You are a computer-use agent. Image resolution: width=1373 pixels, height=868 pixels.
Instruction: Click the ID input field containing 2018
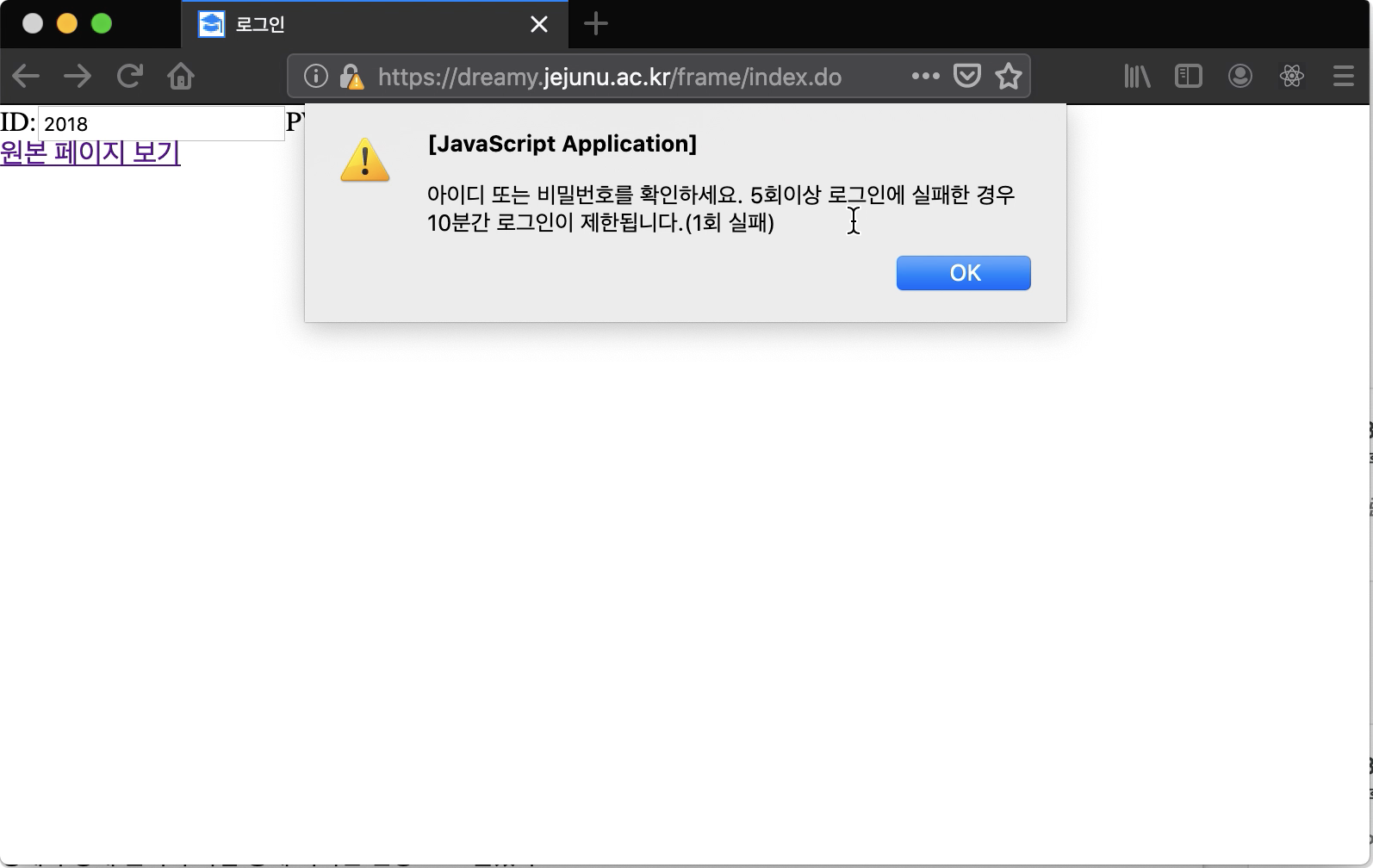click(x=161, y=123)
